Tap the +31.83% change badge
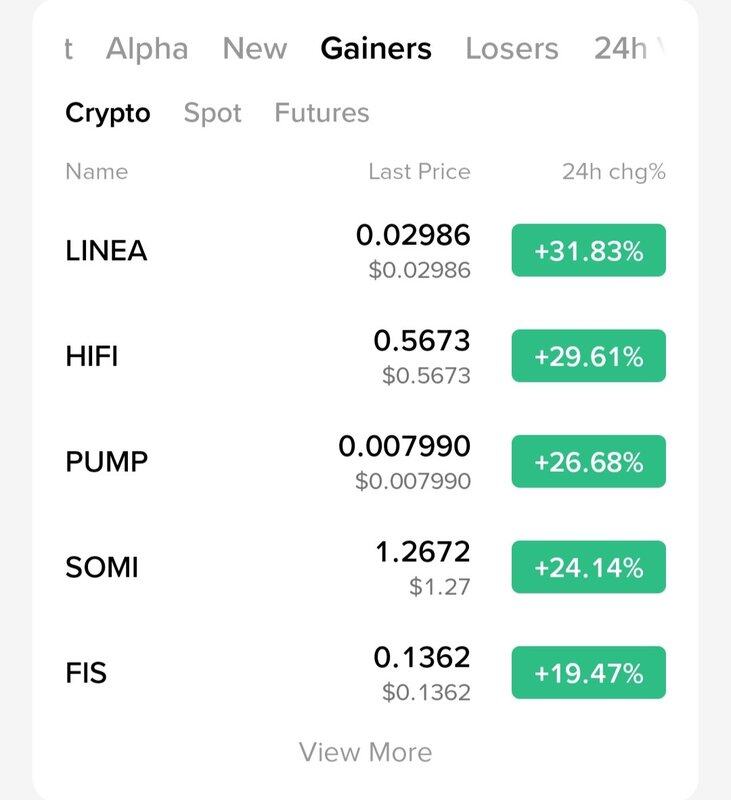The height and width of the screenshot is (800, 731). click(x=589, y=251)
